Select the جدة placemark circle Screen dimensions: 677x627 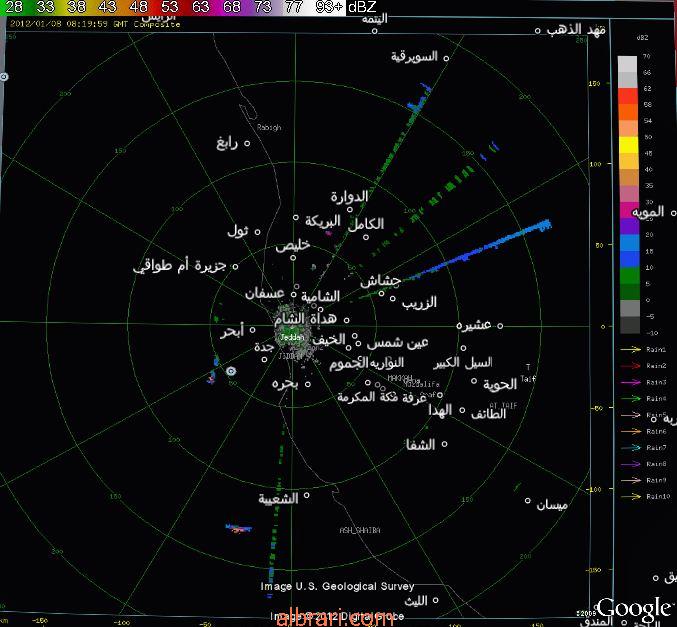pyautogui.click(x=264, y=359)
